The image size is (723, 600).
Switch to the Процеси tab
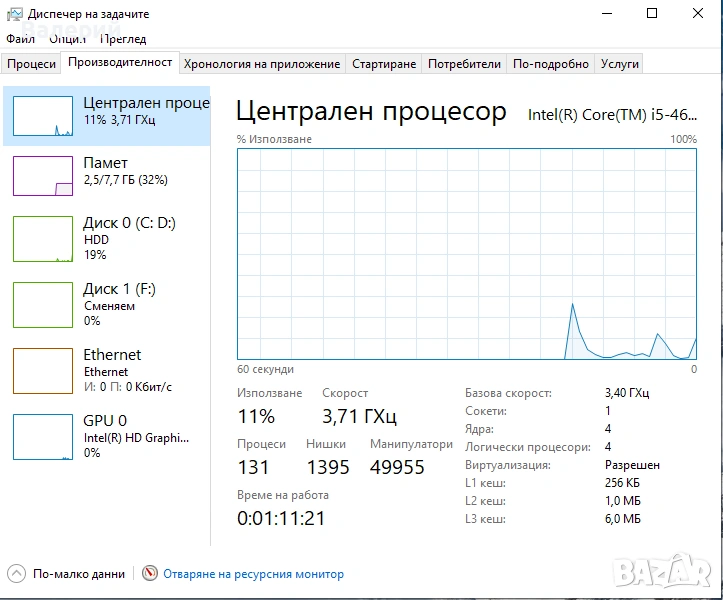click(31, 64)
